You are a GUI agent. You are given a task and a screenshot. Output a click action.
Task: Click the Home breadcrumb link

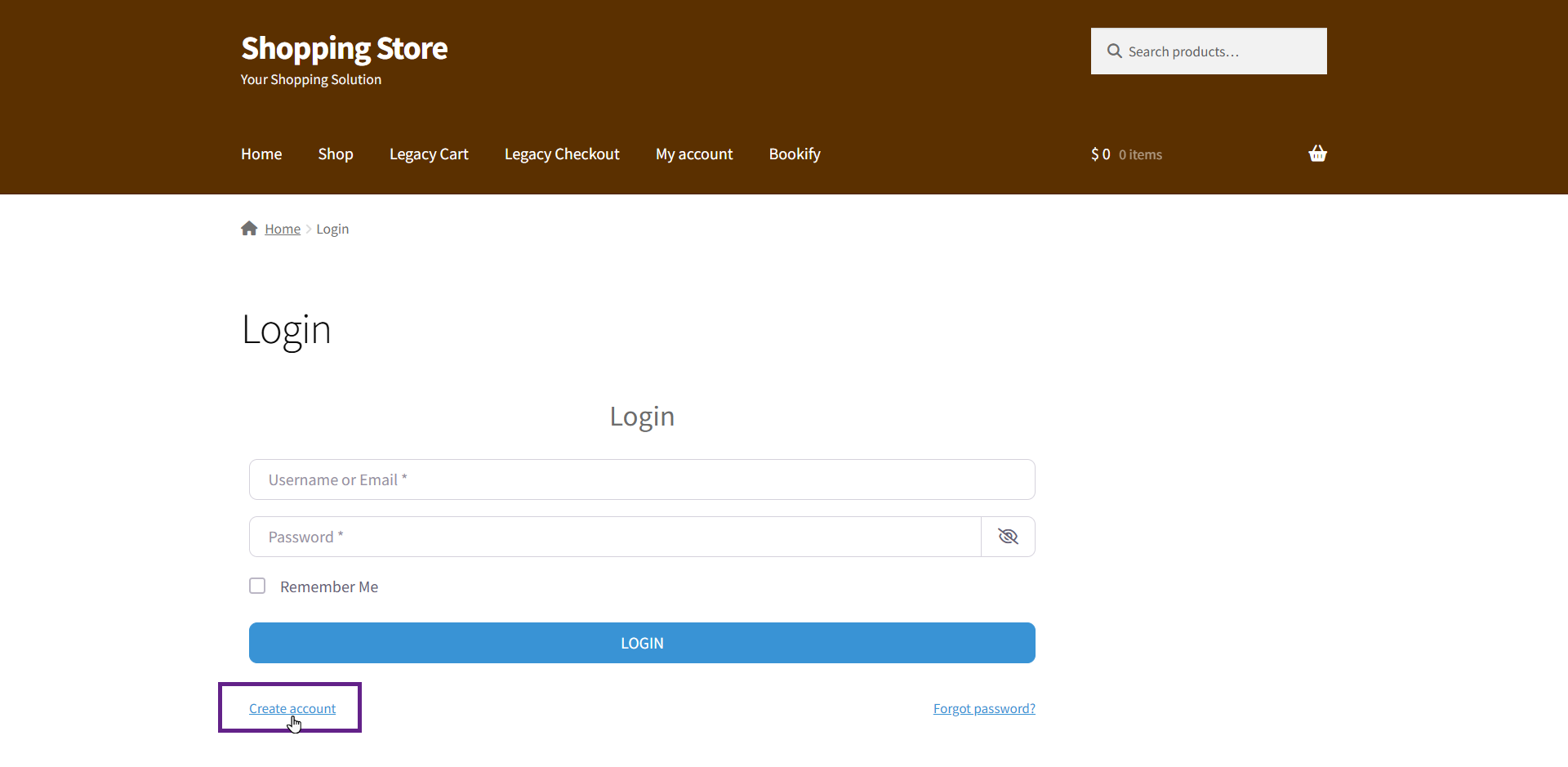(283, 230)
